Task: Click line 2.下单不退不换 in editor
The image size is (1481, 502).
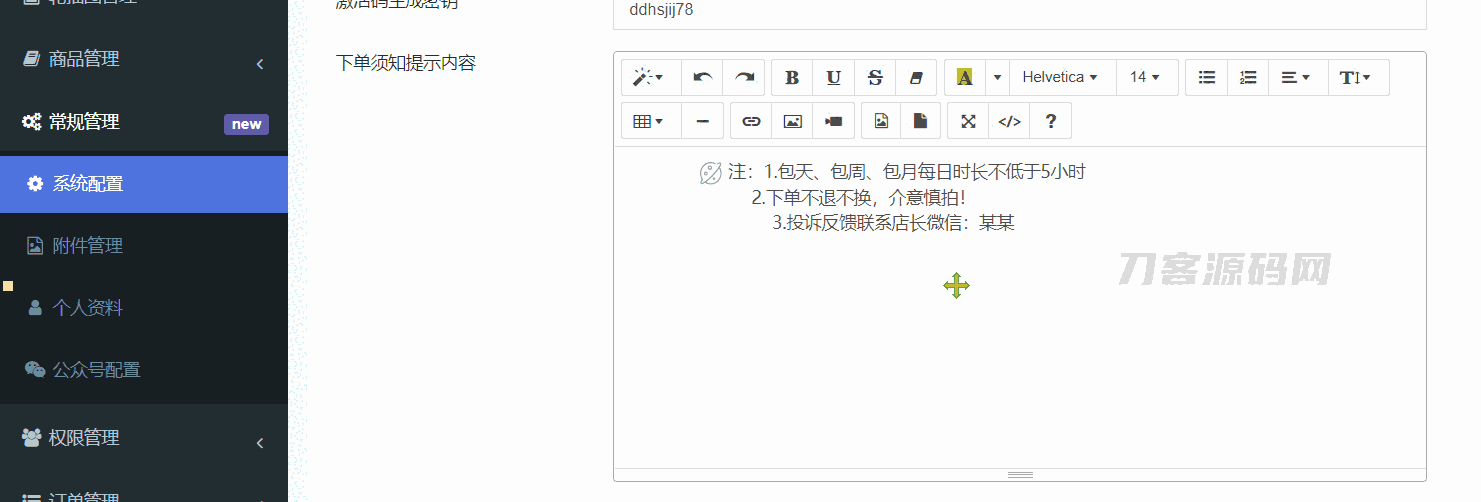Action: pyautogui.click(x=859, y=198)
